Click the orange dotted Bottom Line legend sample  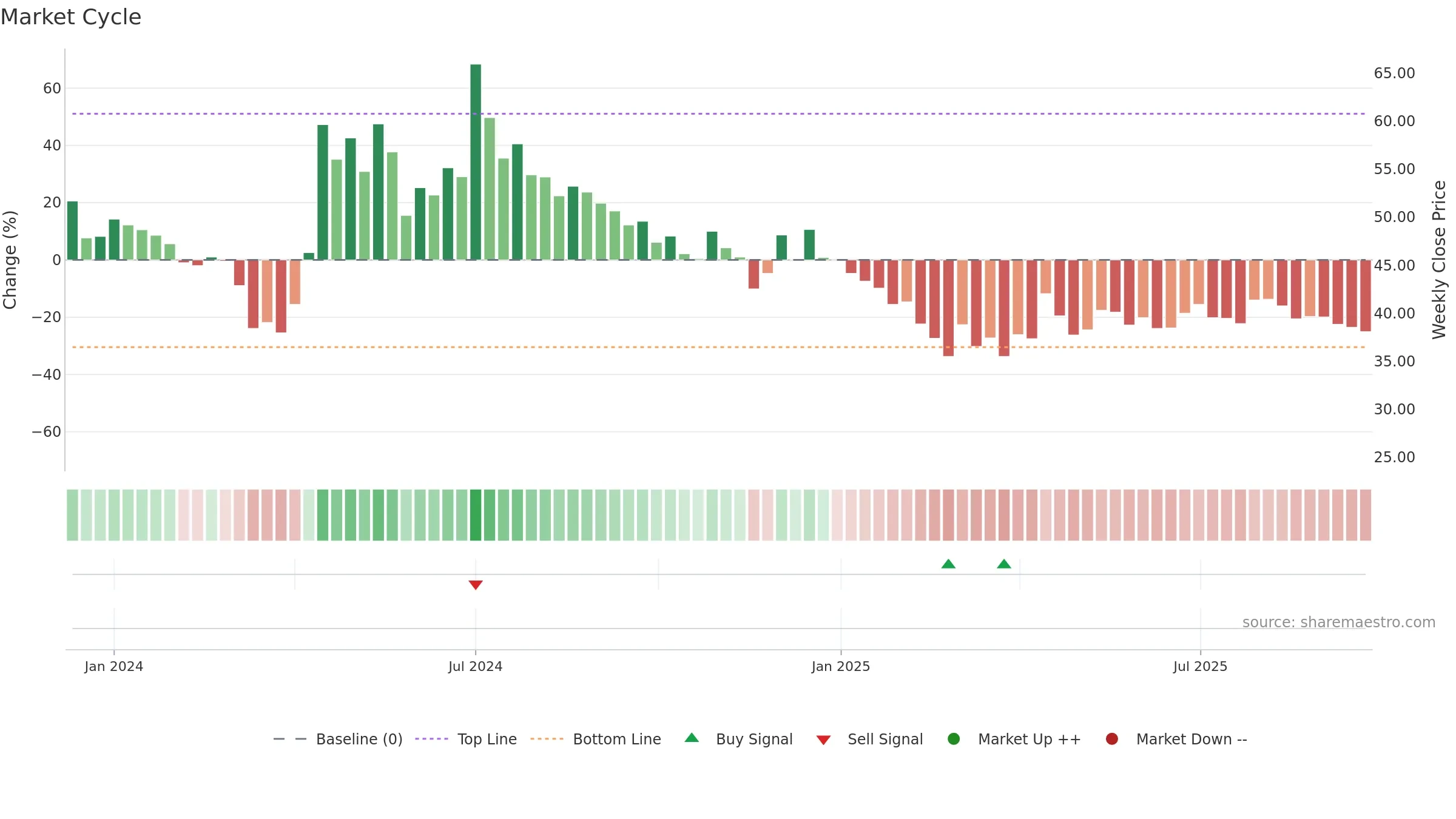pyautogui.click(x=547, y=739)
